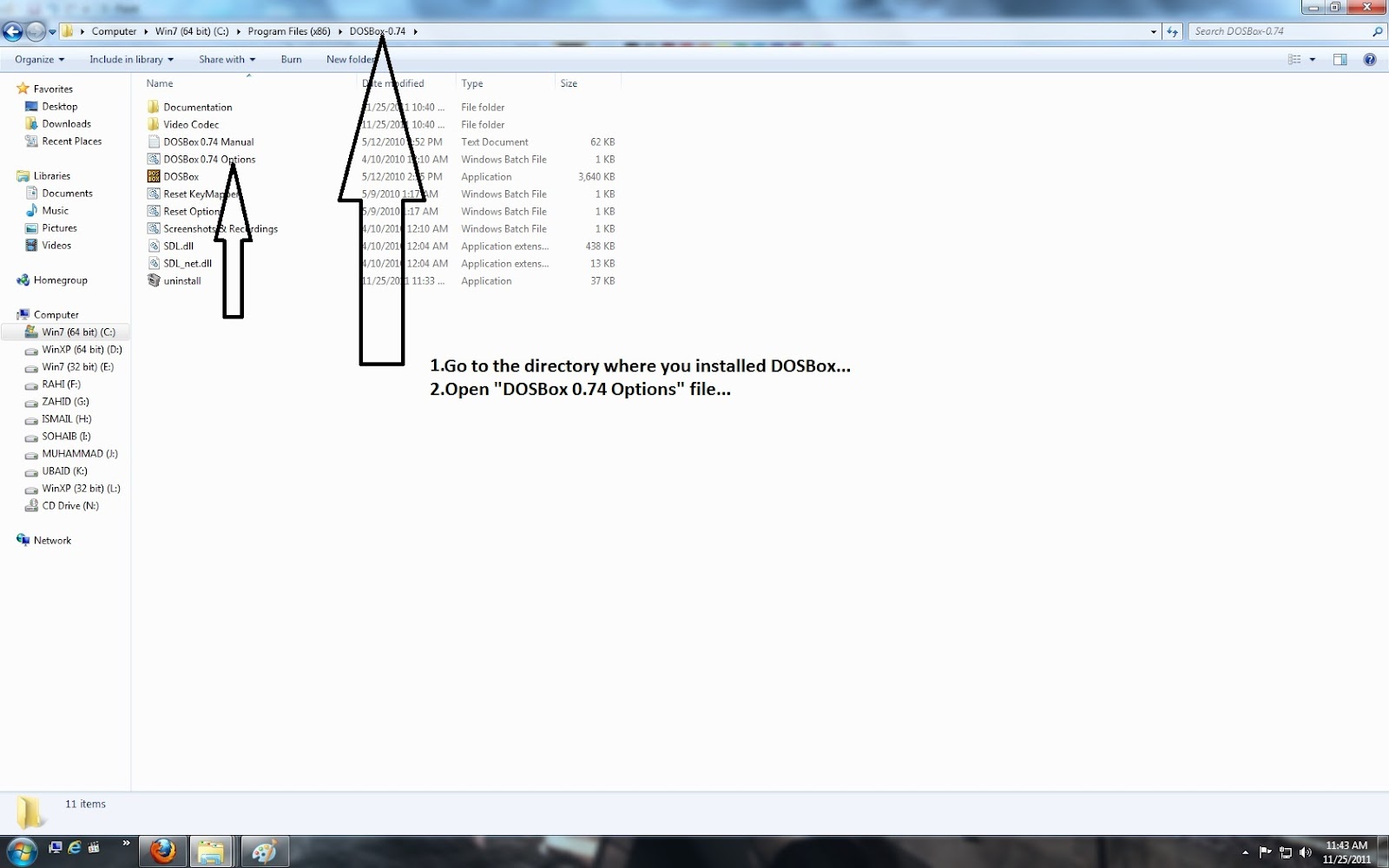The image size is (1389, 868).
Task: Open the Pictures library
Action: pos(60,227)
